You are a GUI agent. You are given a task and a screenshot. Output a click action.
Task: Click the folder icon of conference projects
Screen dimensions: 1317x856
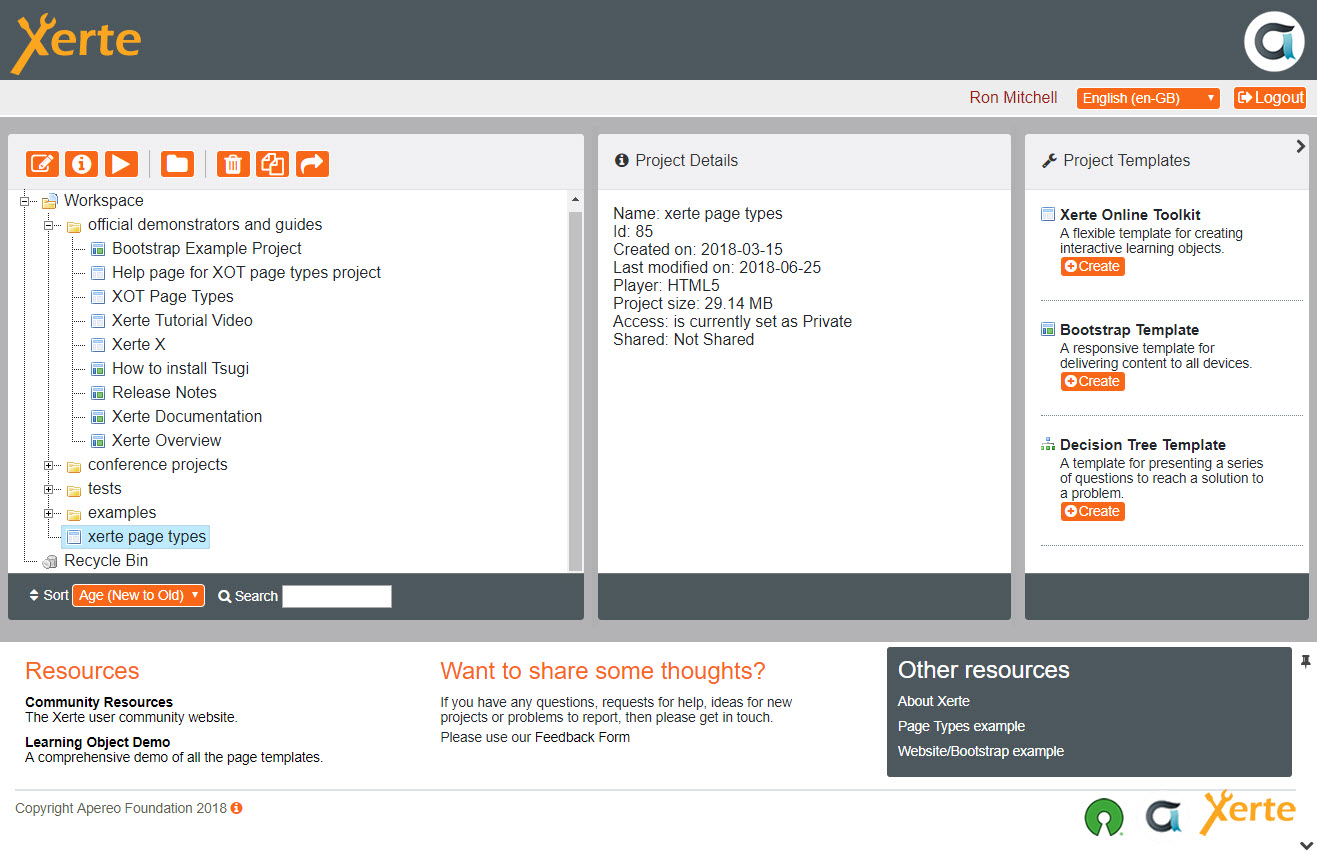[x=74, y=466]
